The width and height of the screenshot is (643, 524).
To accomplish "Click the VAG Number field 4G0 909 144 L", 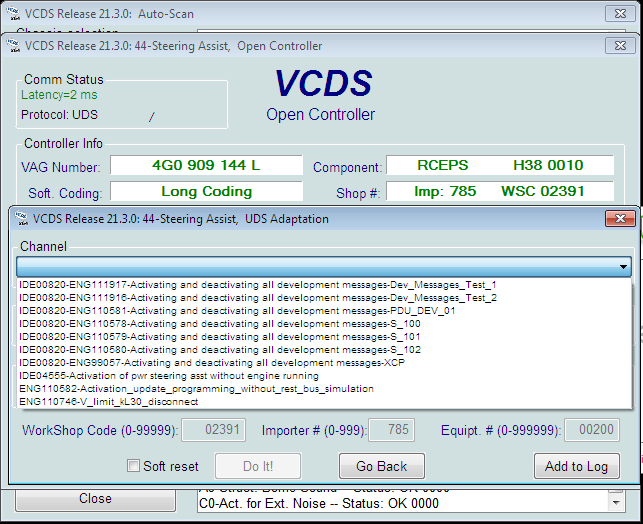I will (x=206, y=165).
